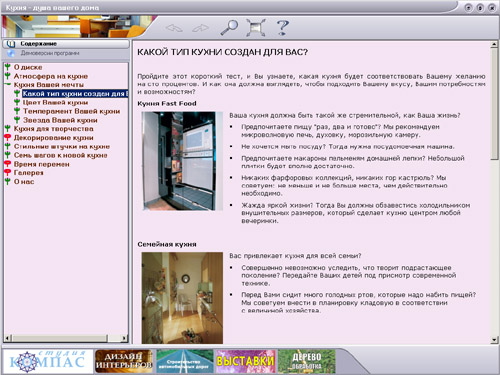Click the Студия Компас logo banner
Viewport: 500px width, 375px height.
[x=48, y=361]
